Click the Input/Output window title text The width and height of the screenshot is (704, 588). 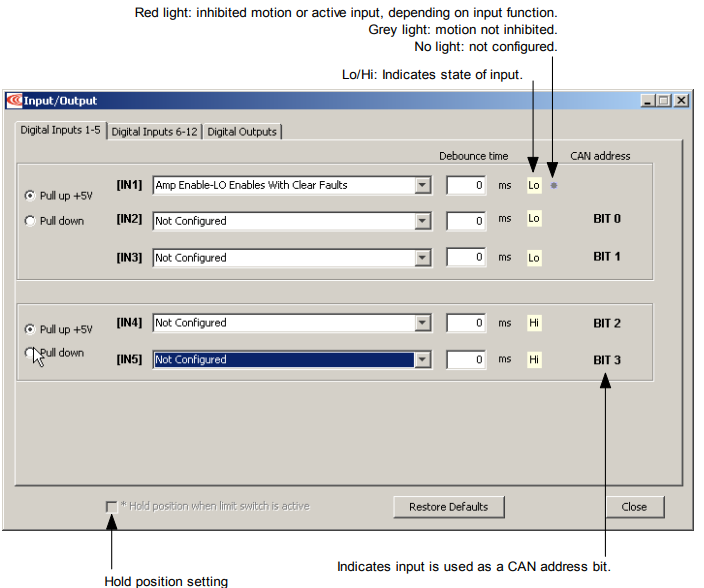tap(60, 101)
